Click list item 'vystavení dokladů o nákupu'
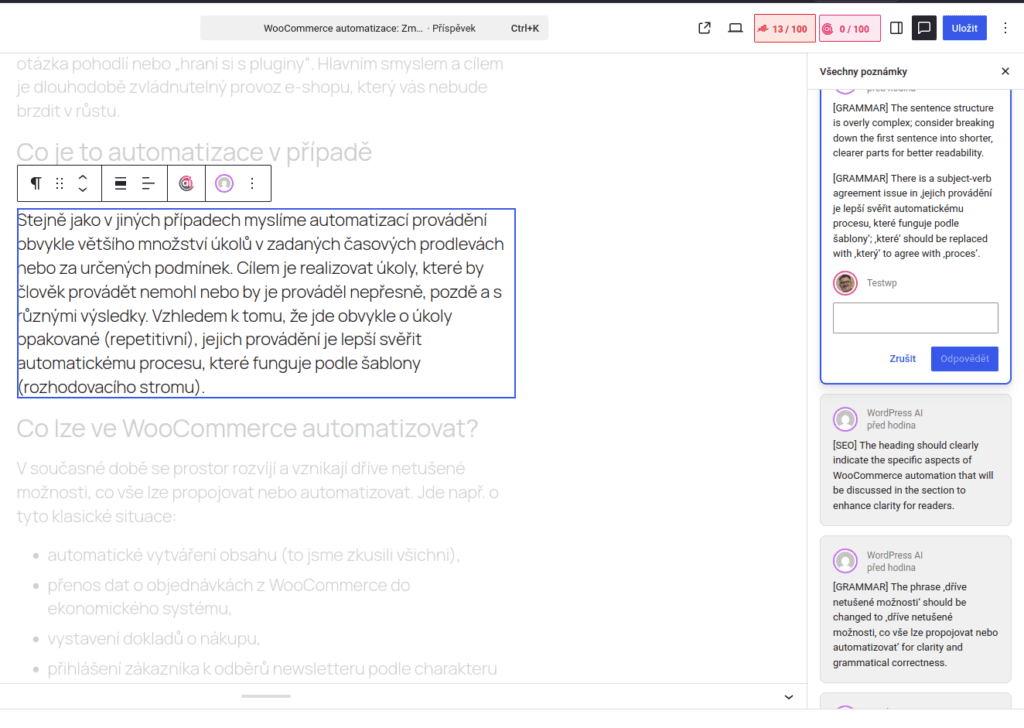Viewport: 1024px width, 728px height. (153, 639)
